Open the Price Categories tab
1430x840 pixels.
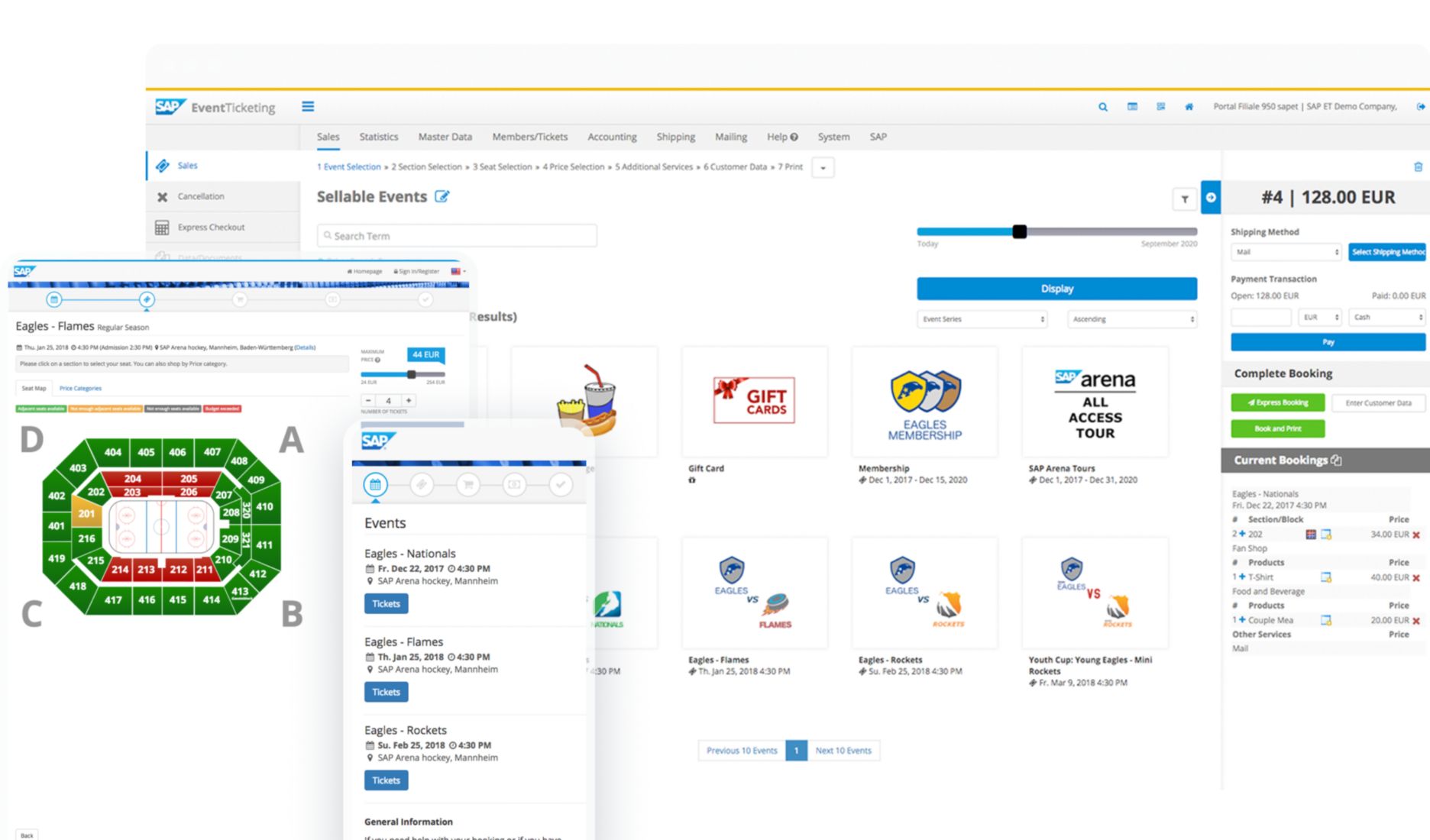pyautogui.click(x=80, y=388)
